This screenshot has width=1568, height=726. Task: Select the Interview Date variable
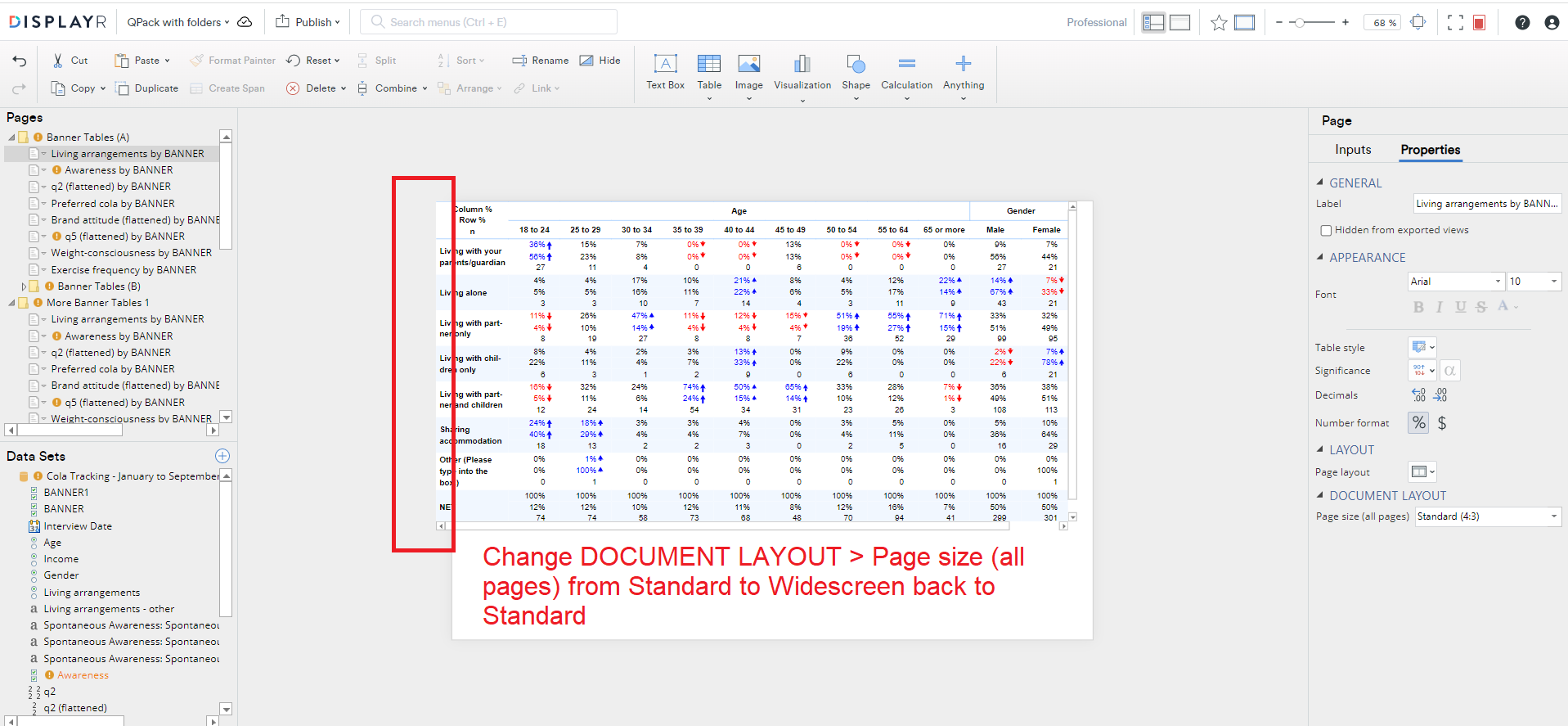tap(78, 526)
